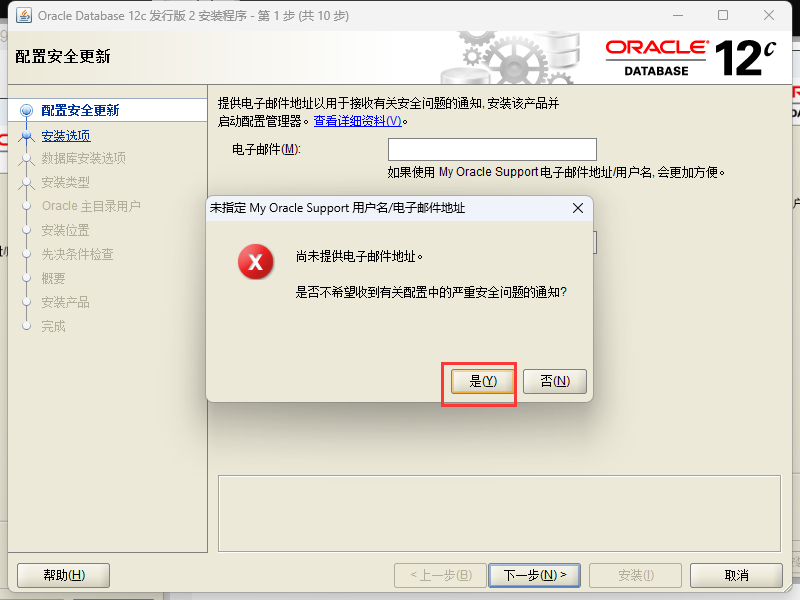800x600 pixels.
Task: Open the 查看详细资料(V) link
Action: coord(358,121)
